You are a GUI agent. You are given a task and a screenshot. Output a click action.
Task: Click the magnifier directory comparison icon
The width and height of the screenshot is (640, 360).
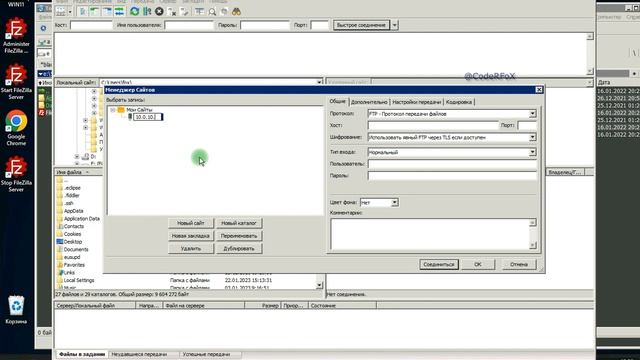click(212, 12)
